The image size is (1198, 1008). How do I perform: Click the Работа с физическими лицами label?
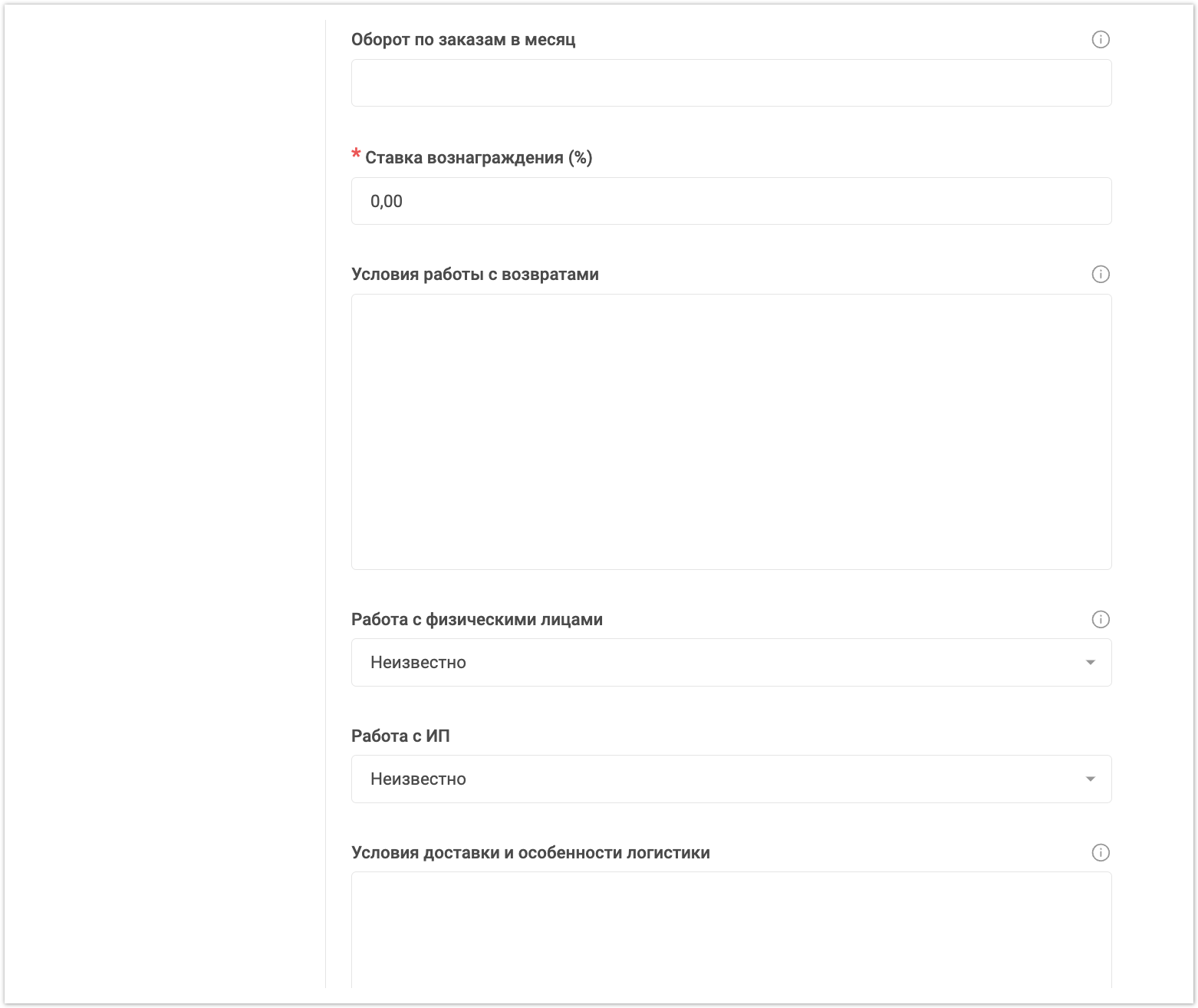tap(477, 620)
